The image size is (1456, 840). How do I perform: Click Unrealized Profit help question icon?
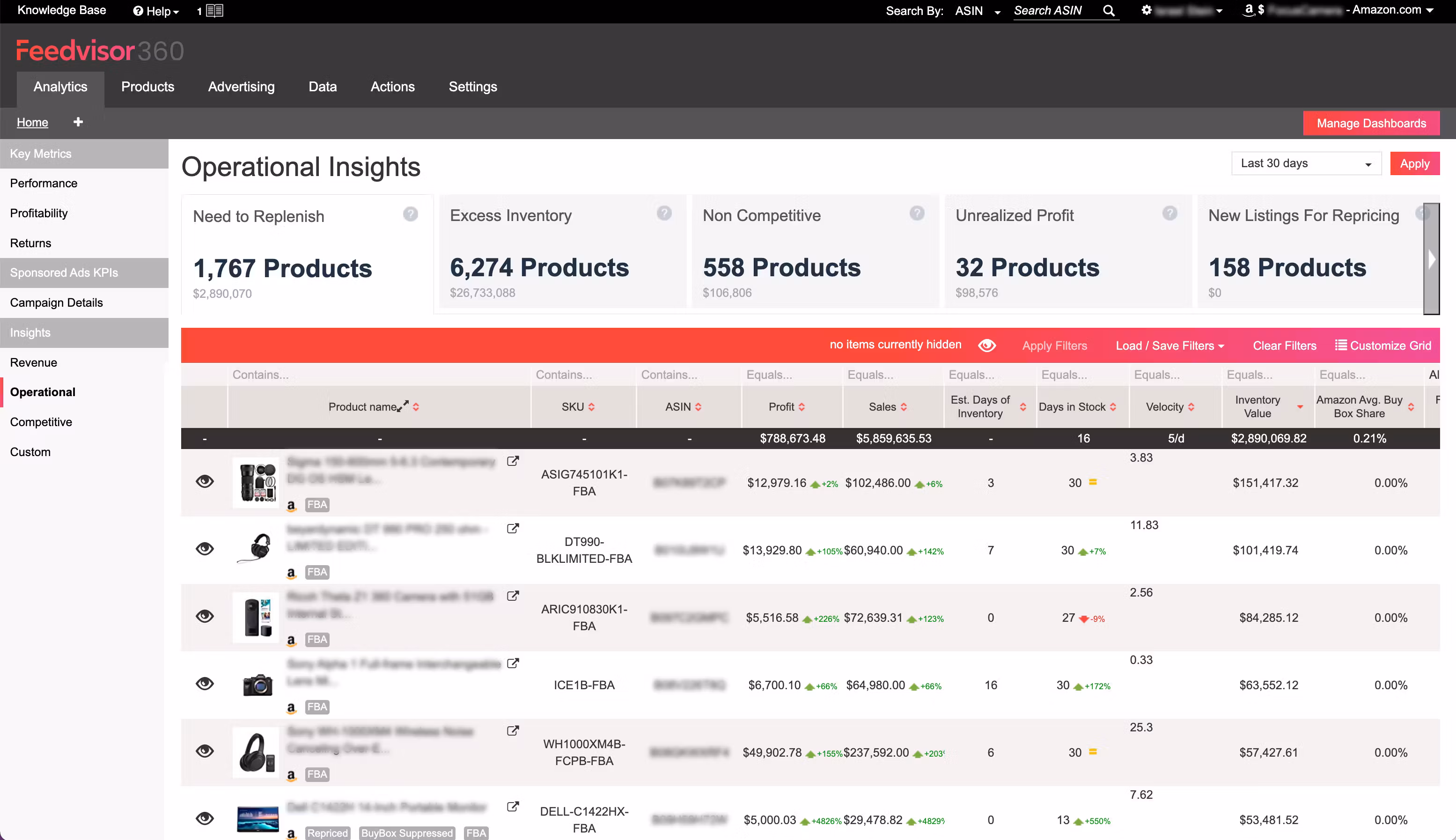click(x=1169, y=214)
